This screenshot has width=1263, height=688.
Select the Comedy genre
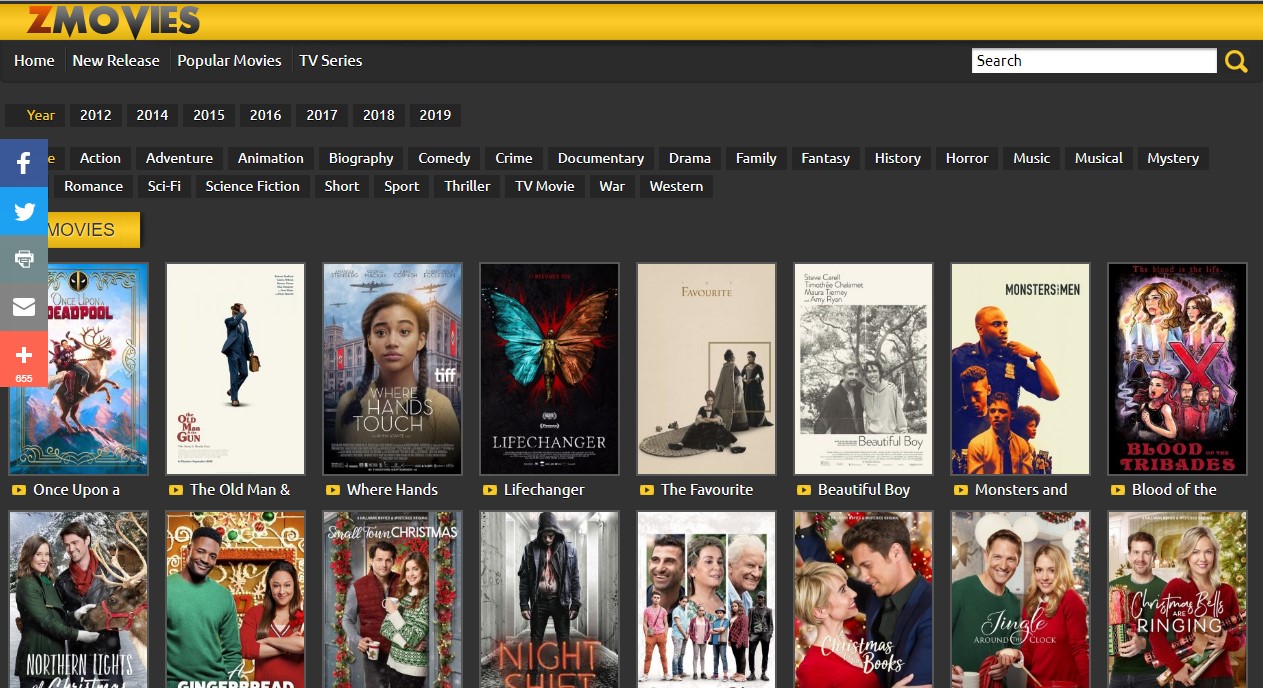444,158
